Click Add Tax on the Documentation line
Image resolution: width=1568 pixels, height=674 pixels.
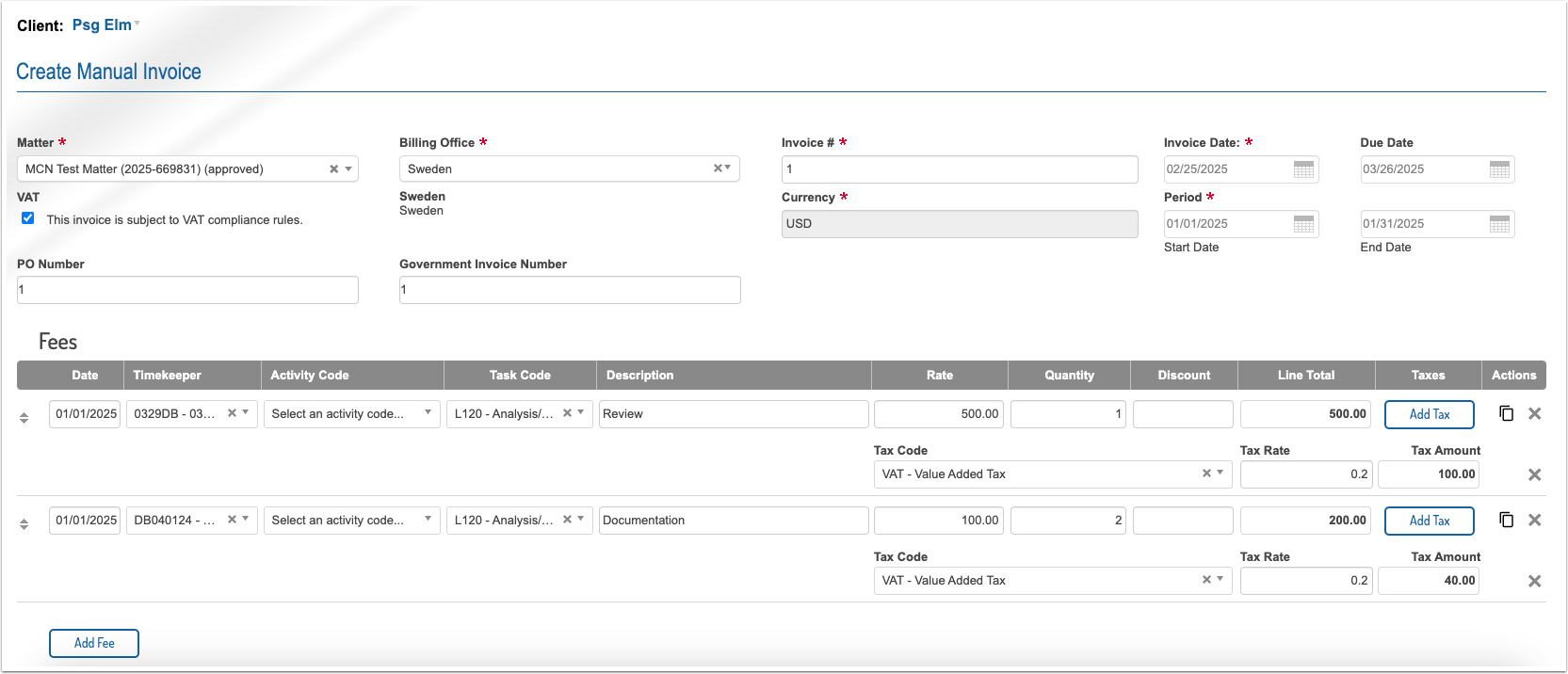click(x=1429, y=521)
